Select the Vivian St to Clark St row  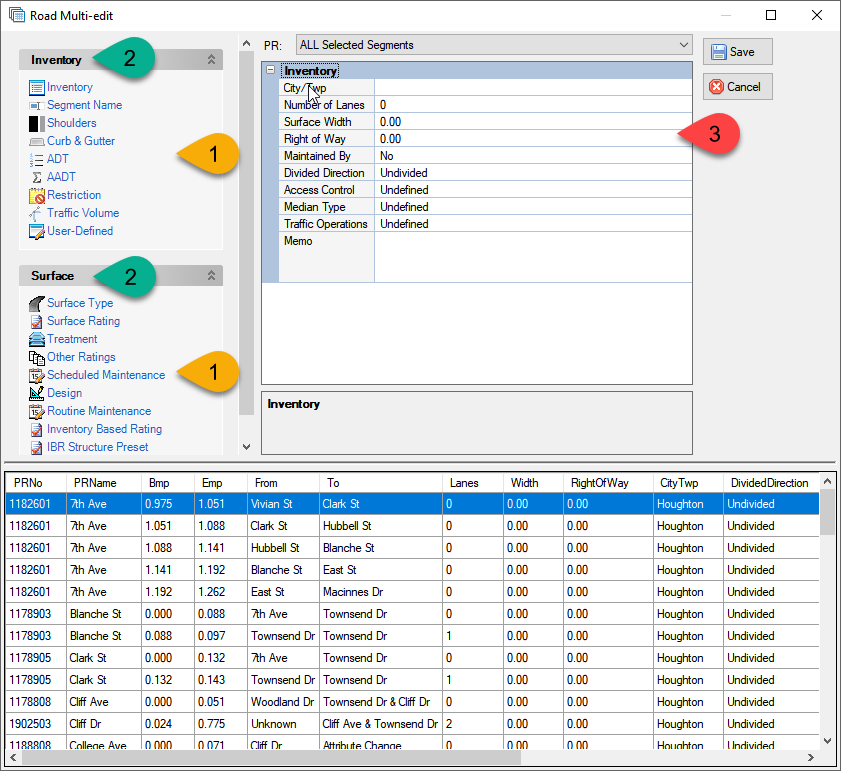coord(412,504)
